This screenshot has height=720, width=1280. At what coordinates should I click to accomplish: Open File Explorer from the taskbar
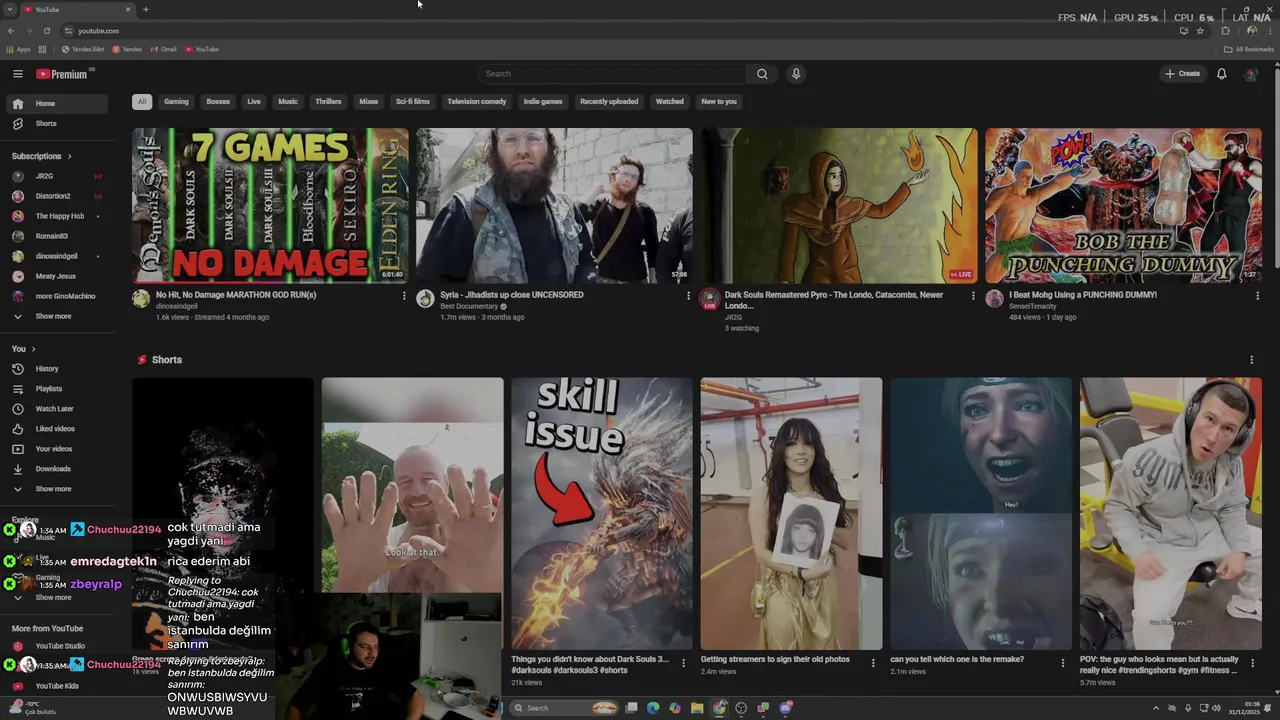pyautogui.click(x=697, y=708)
